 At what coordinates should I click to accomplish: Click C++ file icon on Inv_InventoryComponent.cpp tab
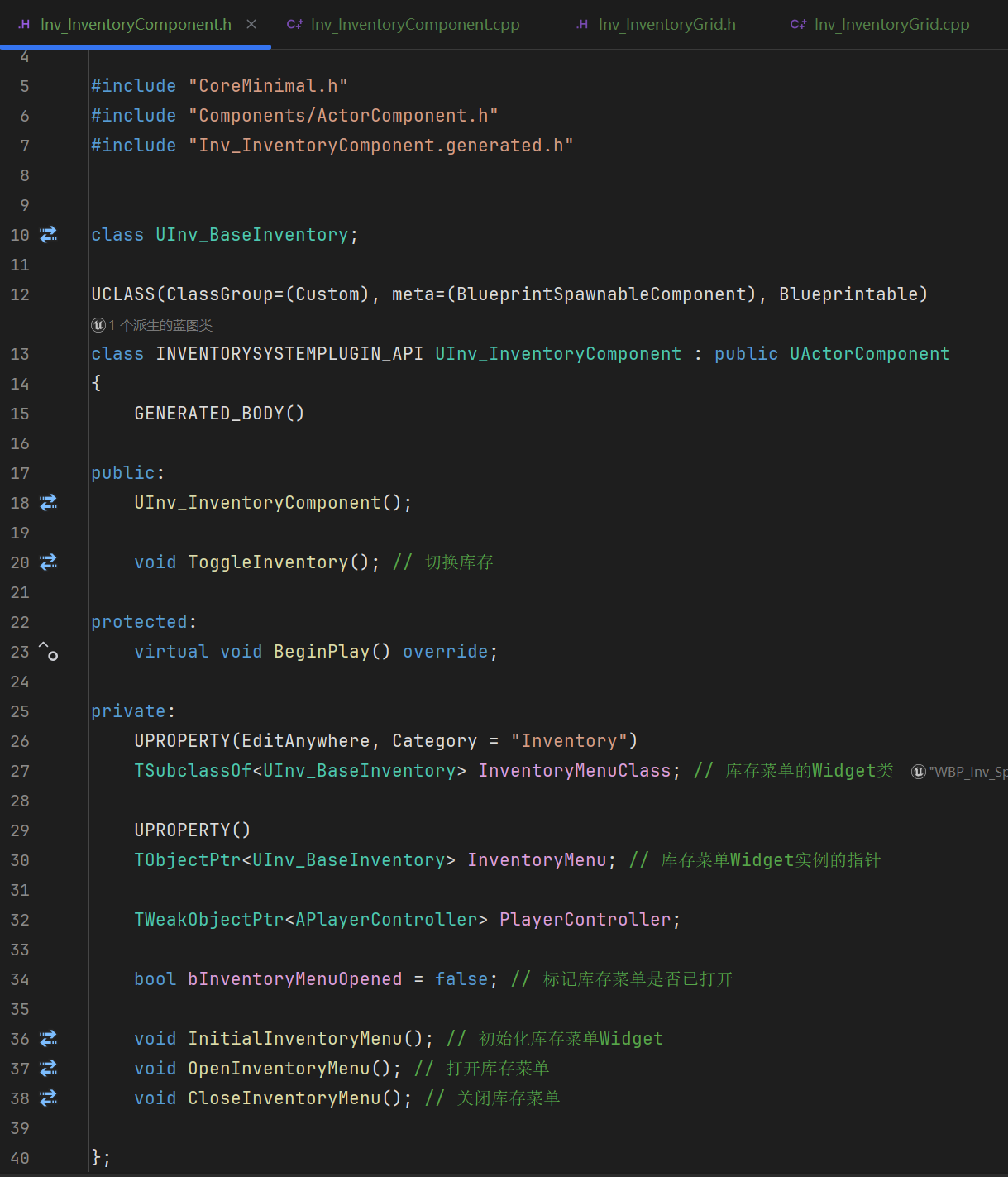pyautogui.click(x=294, y=25)
